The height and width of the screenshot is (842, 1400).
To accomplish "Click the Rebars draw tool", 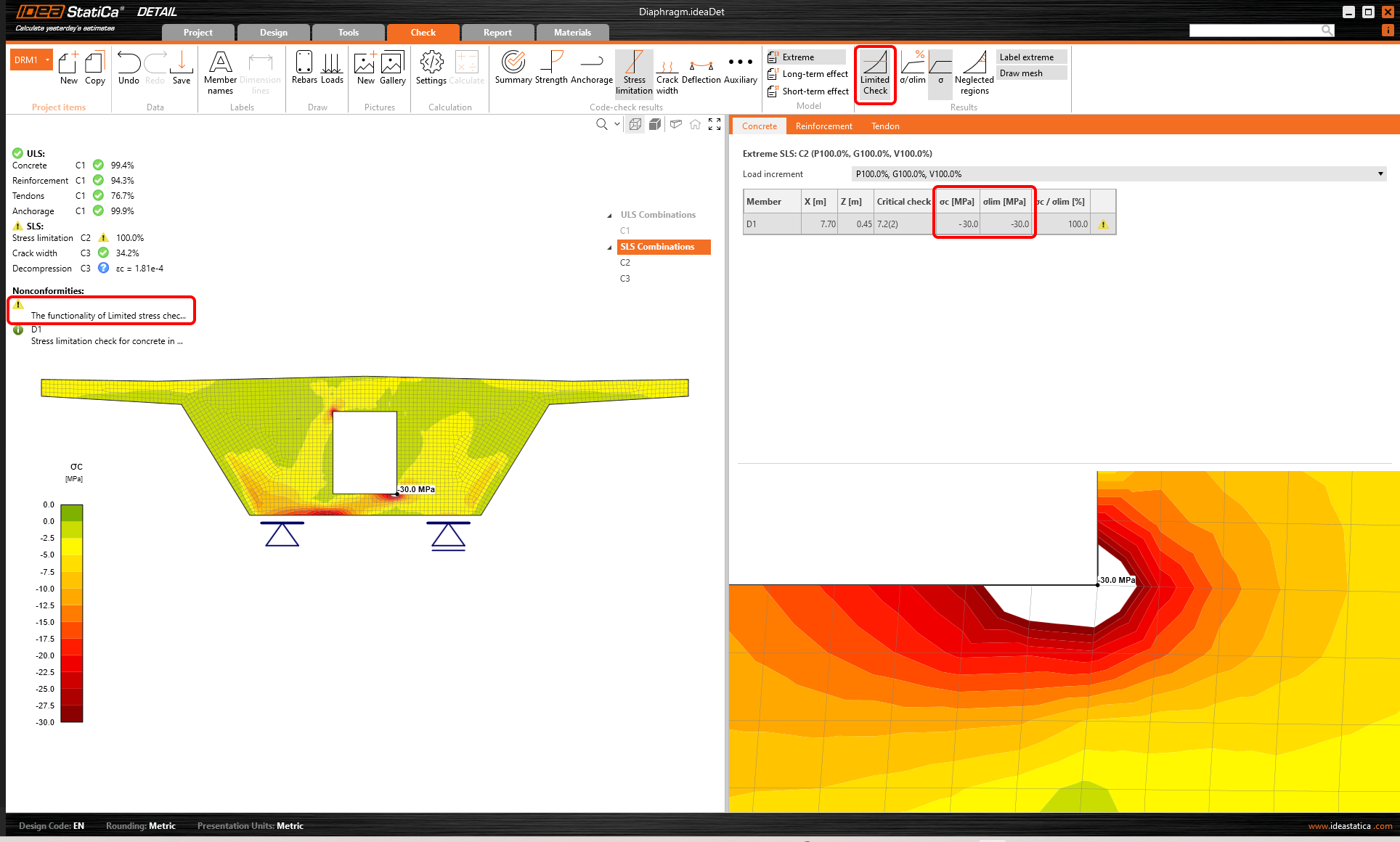I will (x=304, y=68).
